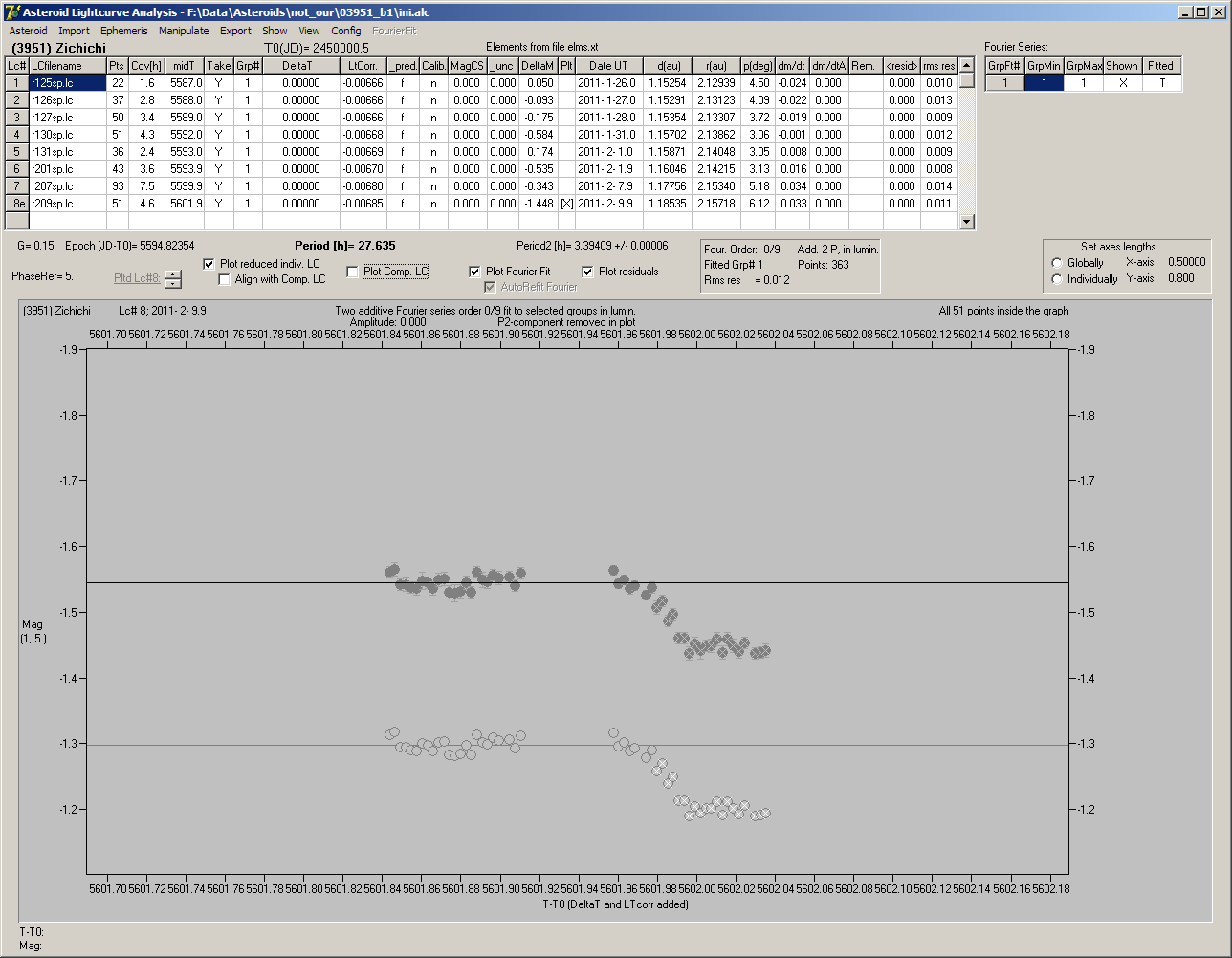This screenshot has height=958, width=1232.
Task: Select file r127sp.lc row
Action: point(67,118)
